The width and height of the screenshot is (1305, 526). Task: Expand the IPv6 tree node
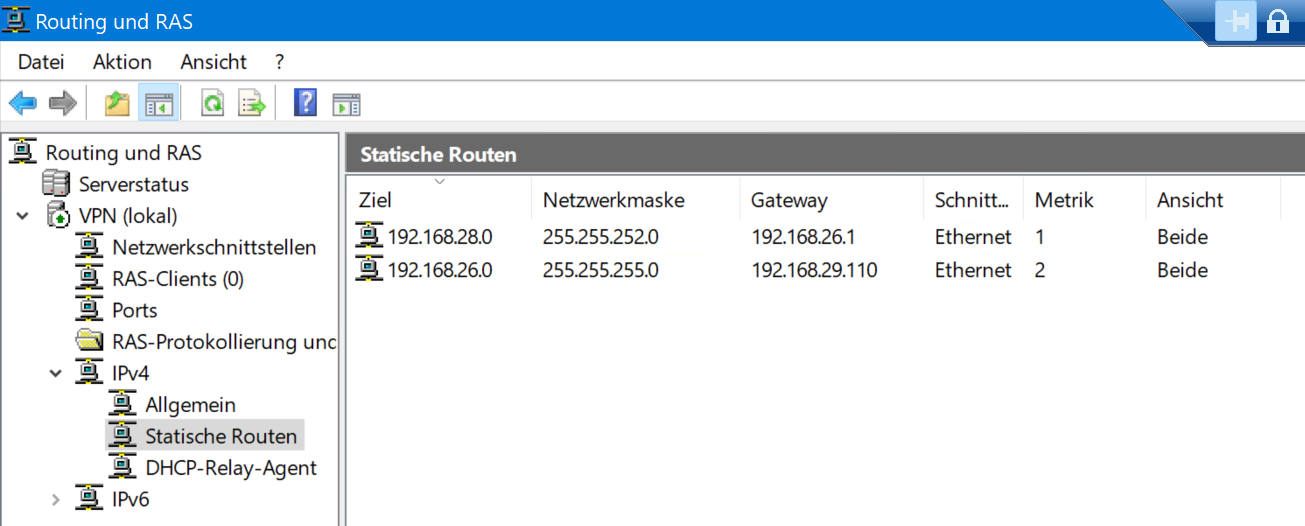pos(56,499)
